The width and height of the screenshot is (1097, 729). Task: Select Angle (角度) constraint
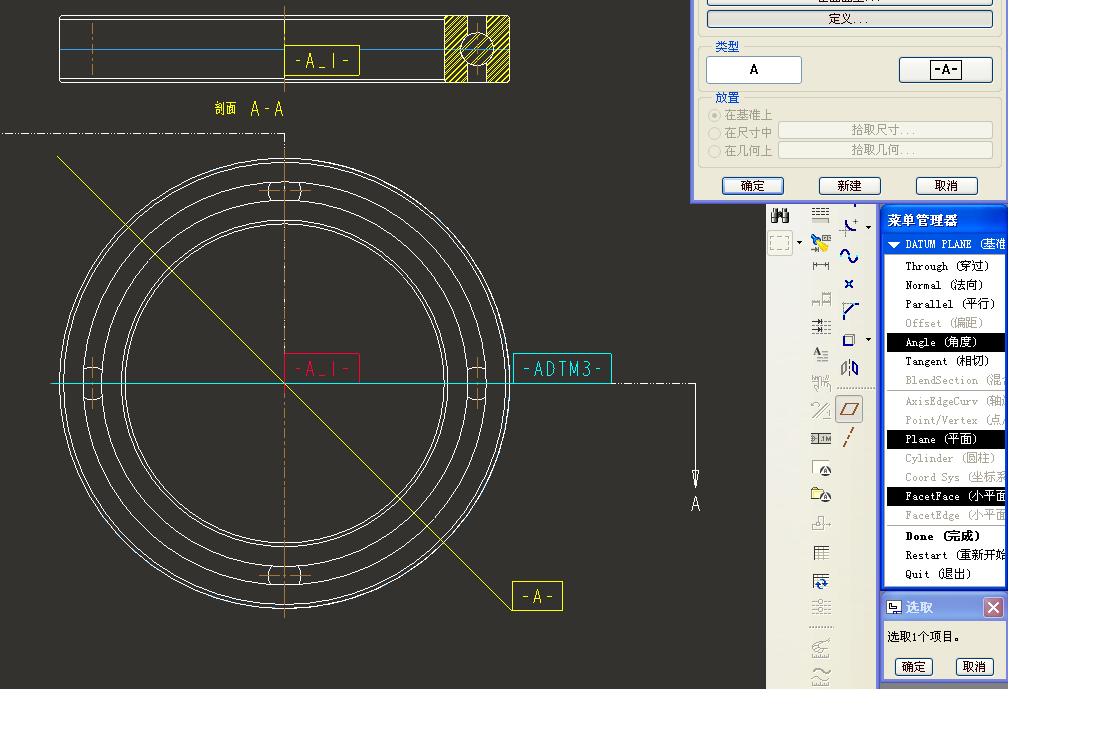[946, 342]
